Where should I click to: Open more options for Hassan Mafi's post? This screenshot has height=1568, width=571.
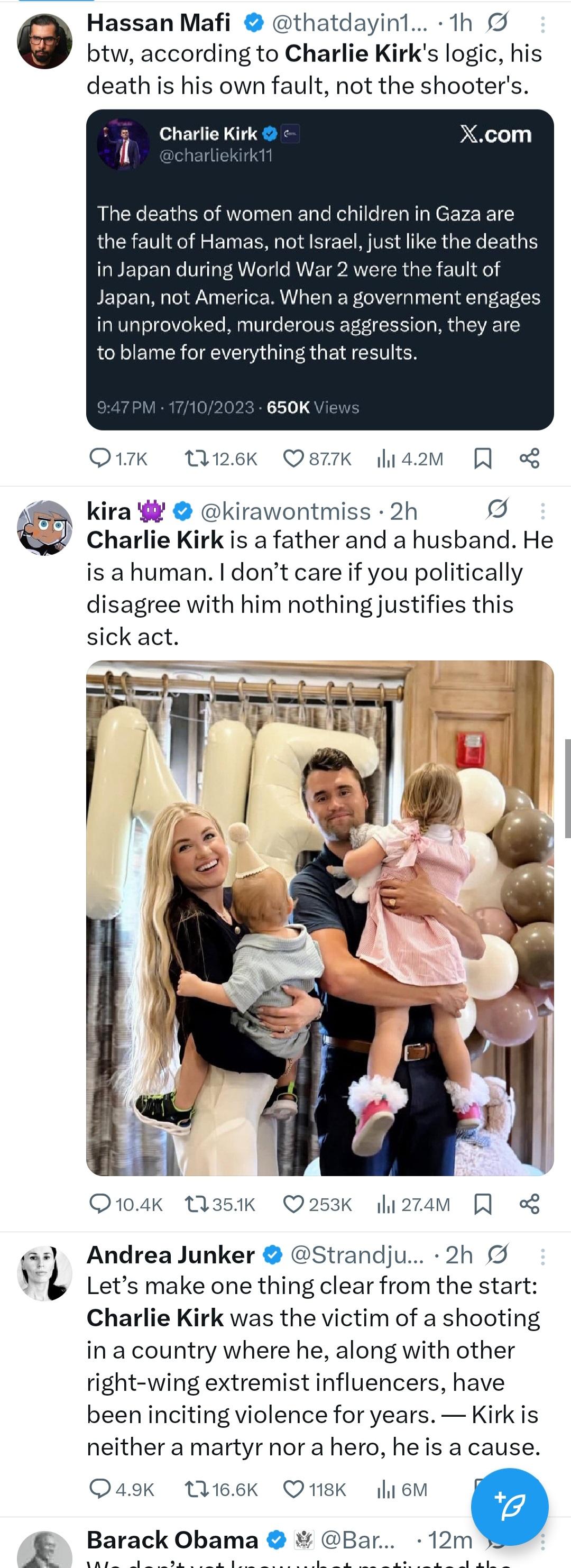543,24
